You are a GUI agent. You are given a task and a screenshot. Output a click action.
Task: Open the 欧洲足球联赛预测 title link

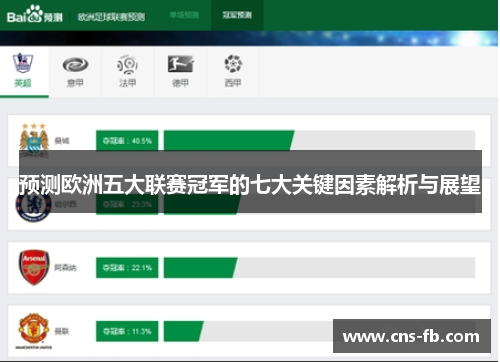pyautogui.click(x=111, y=17)
